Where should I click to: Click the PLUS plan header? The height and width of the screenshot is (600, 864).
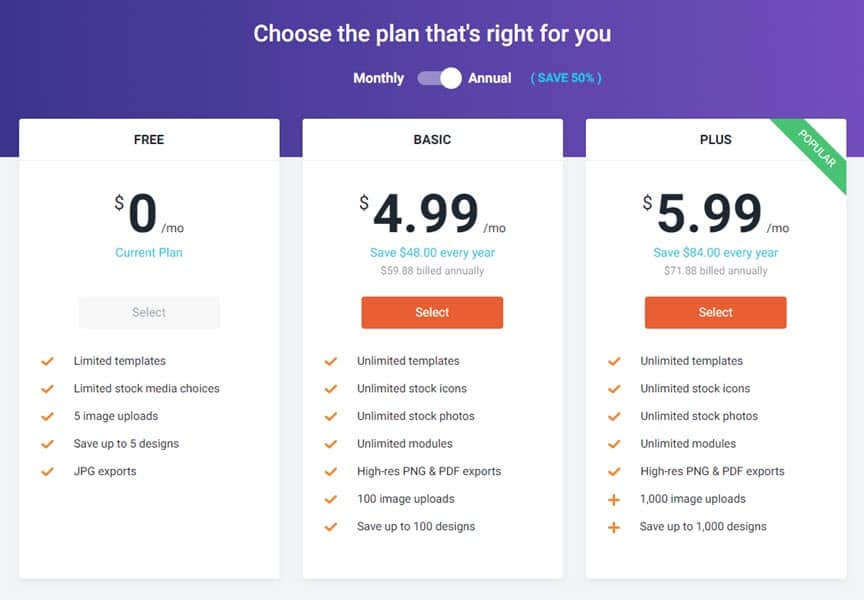(x=715, y=139)
